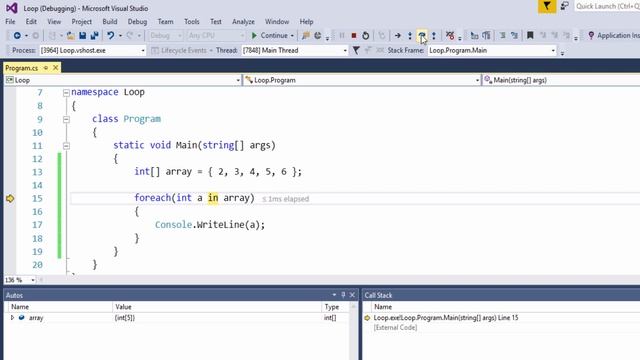Click the Value column header in Autos

click(x=216, y=307)
